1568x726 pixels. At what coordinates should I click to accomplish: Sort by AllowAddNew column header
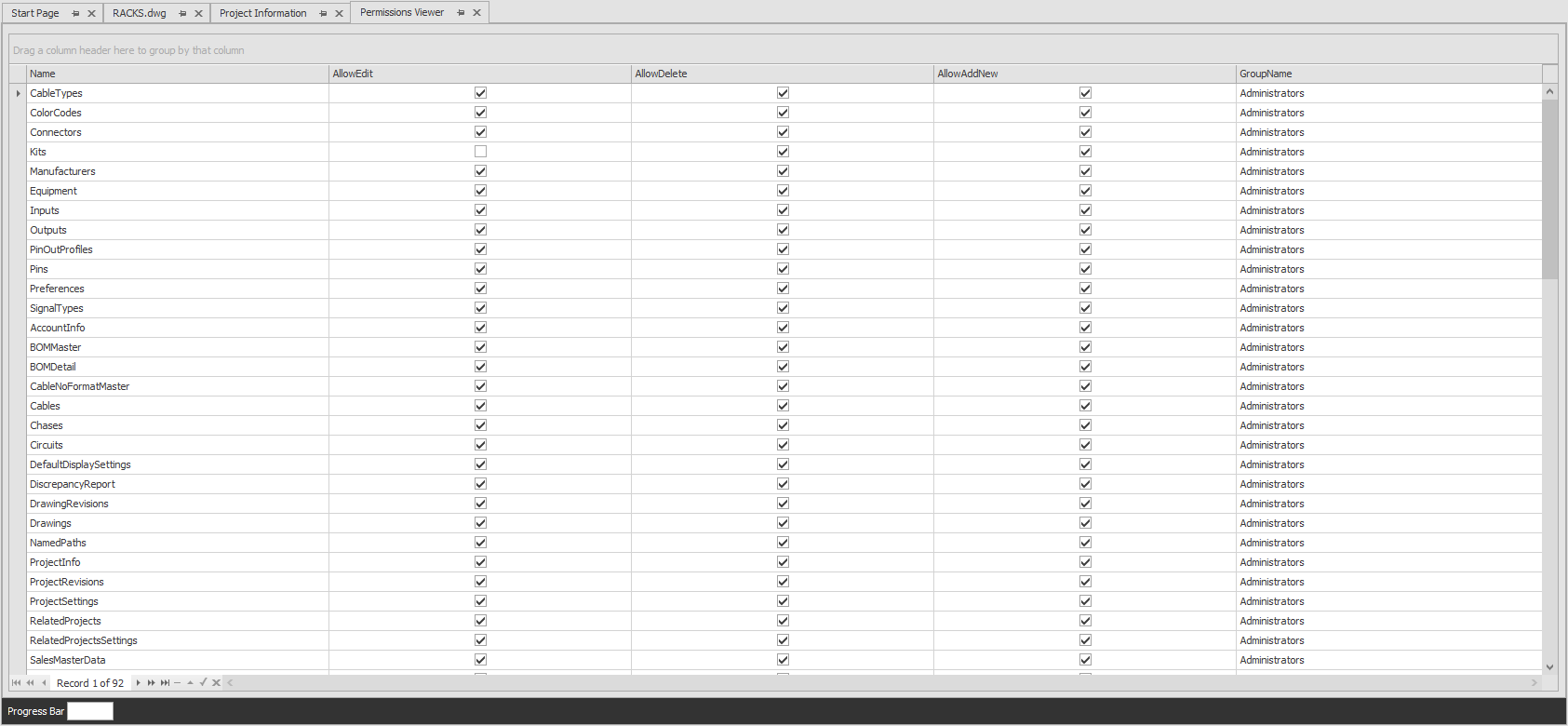[x=1085, y=74]
